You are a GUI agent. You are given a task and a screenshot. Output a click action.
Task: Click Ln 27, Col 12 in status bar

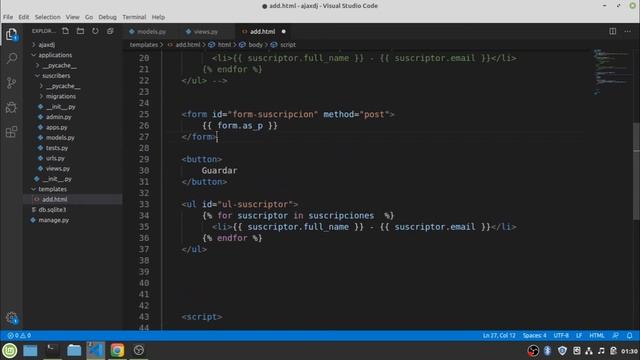[x=499, y=336]
